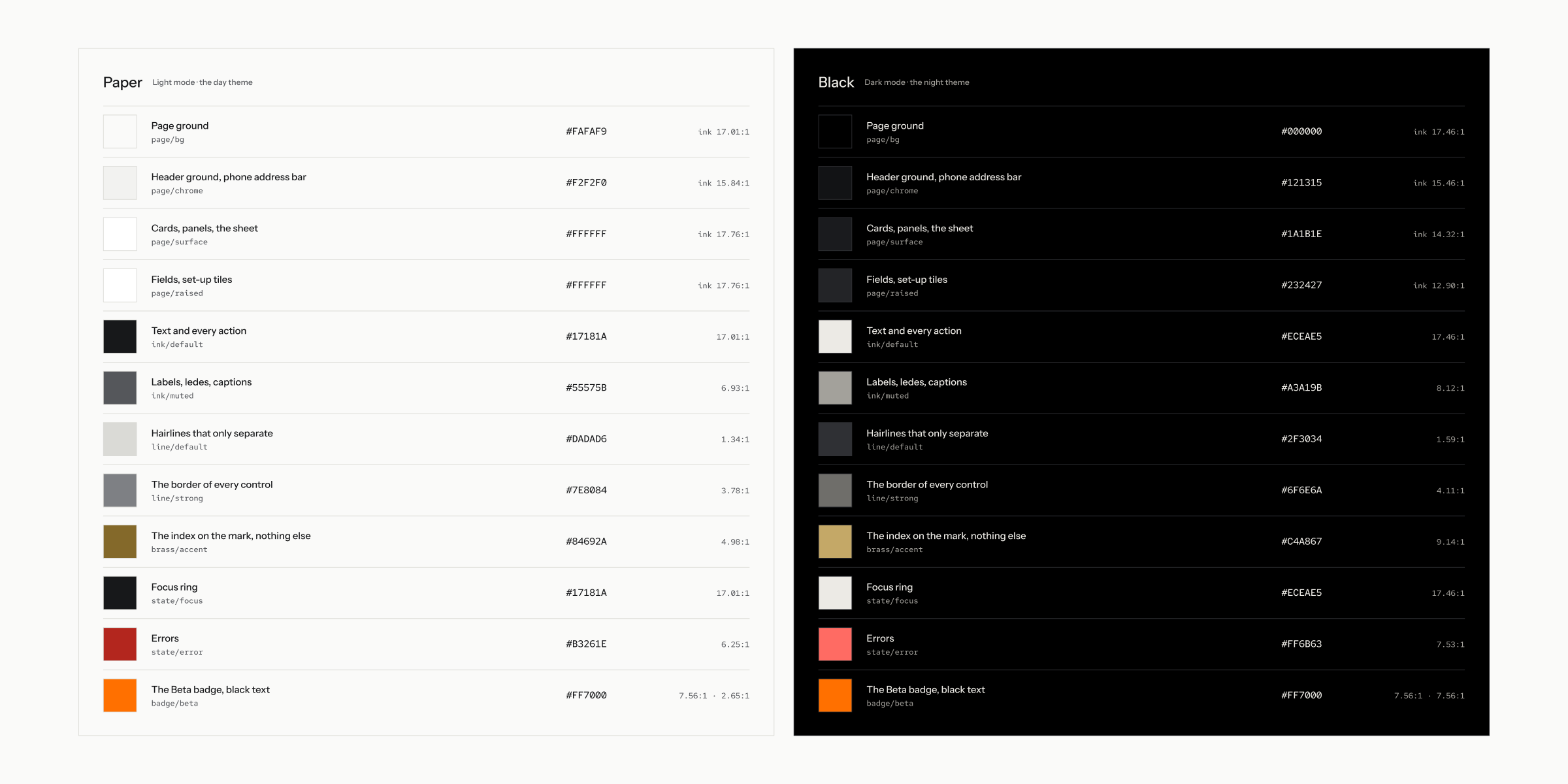1568x784 pixels.
Task: Click the Paper state/error red swatch
Action: pos(120,644)
